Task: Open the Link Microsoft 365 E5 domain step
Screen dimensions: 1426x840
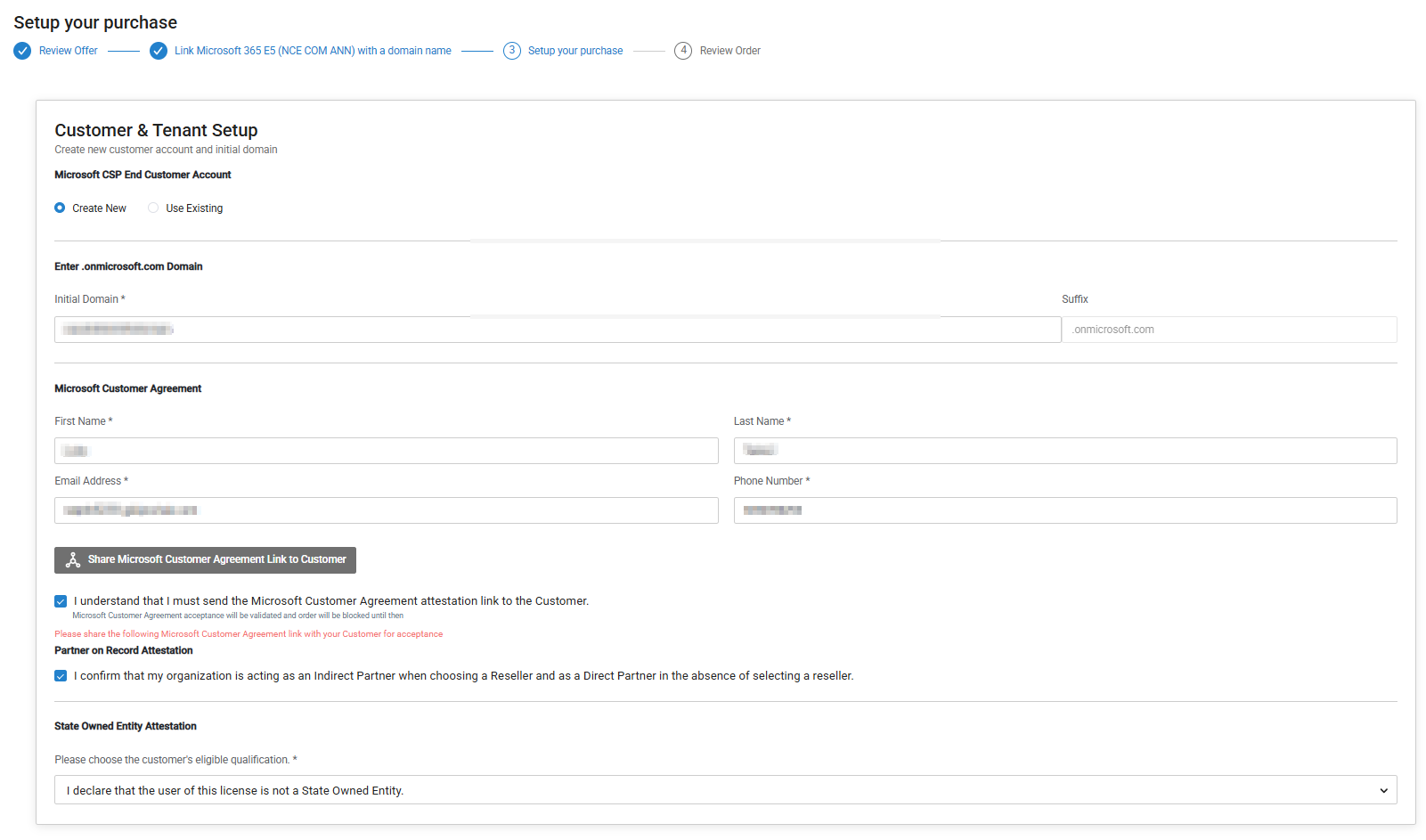Action: (x=313, y=51)
